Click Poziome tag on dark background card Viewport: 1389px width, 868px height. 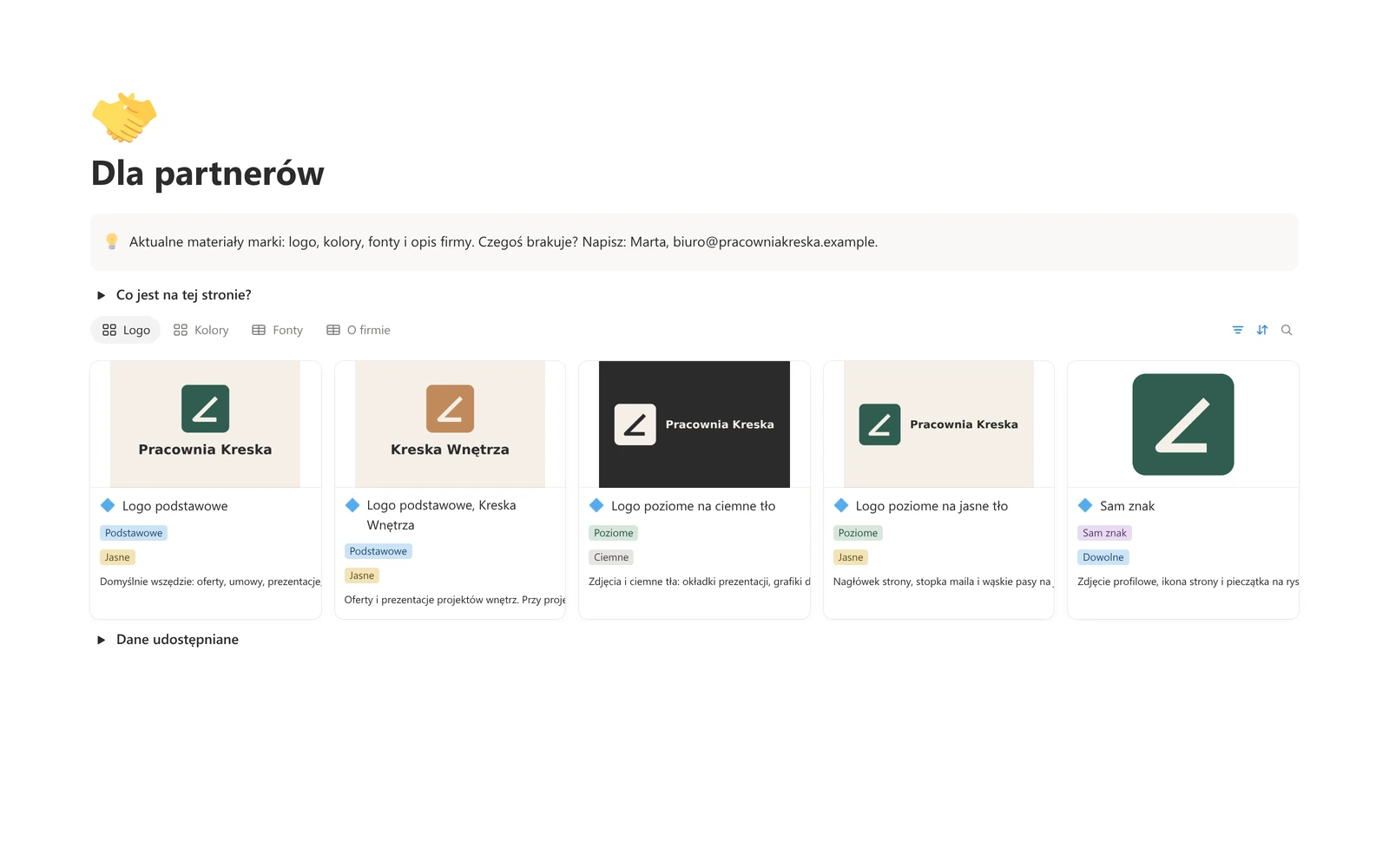click(614, 533)
